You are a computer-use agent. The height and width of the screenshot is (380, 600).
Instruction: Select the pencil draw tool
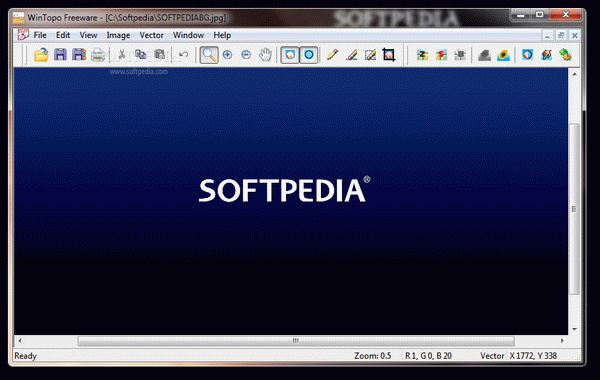coord(332,55)
